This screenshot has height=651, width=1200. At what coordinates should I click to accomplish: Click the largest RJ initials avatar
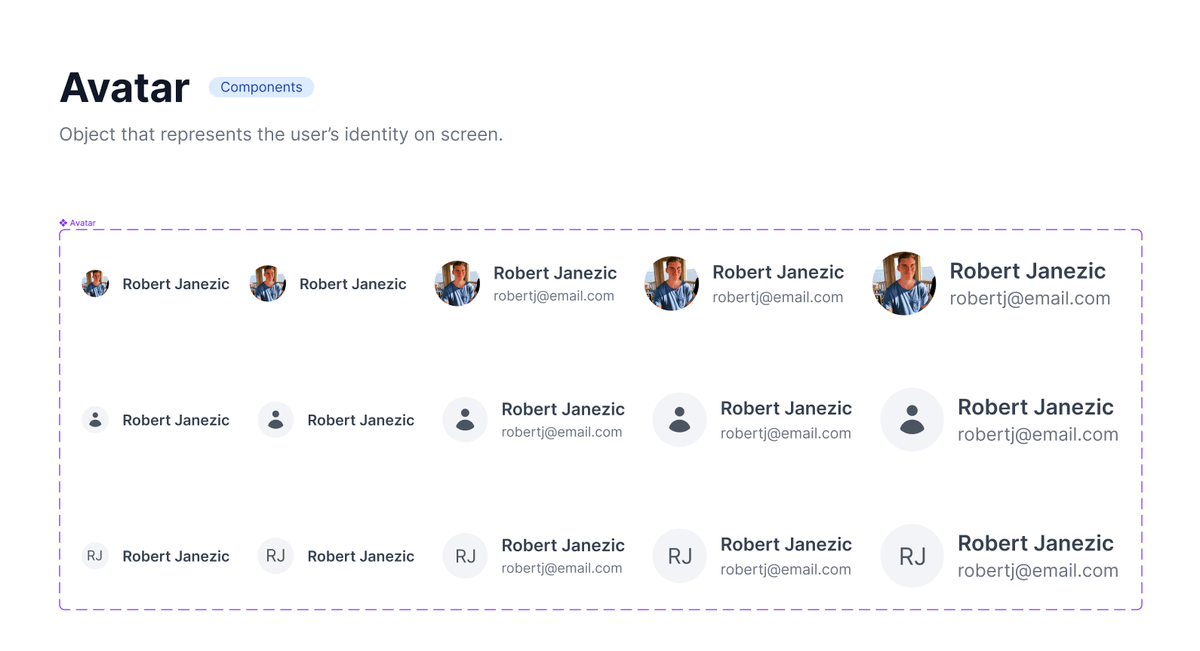pos(911,556)
